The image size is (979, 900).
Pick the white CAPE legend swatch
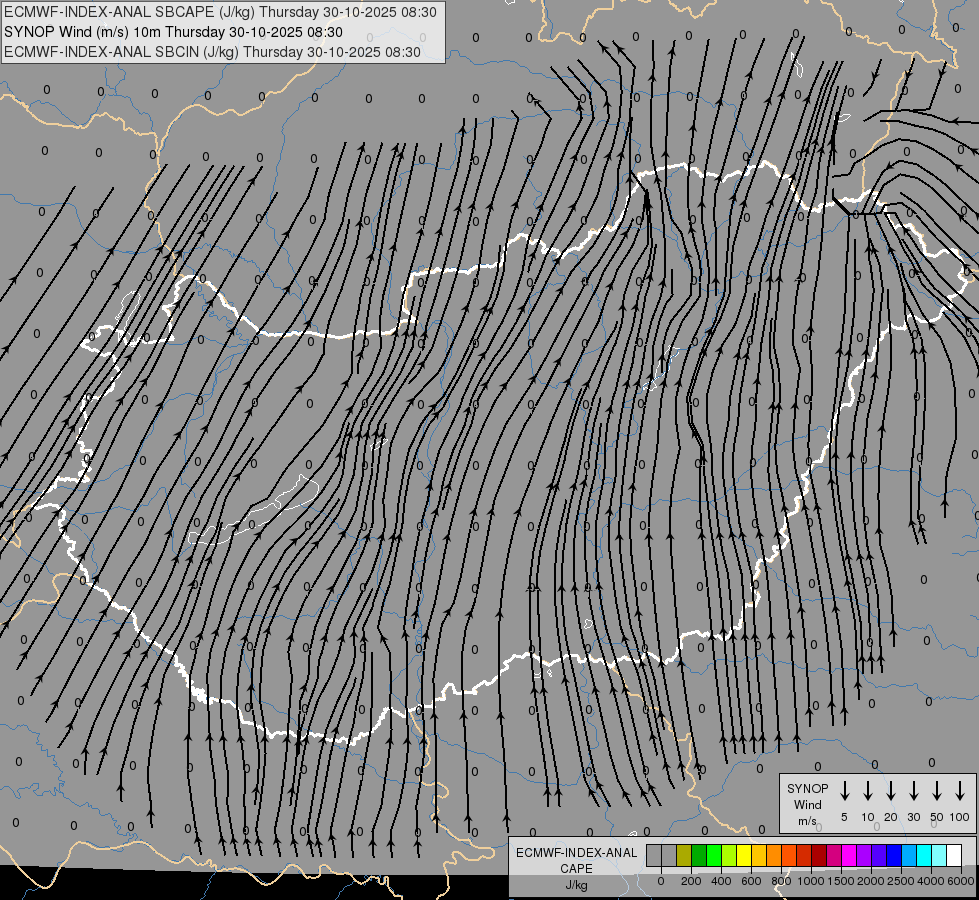pyautogui.click(x=954, y=855)
